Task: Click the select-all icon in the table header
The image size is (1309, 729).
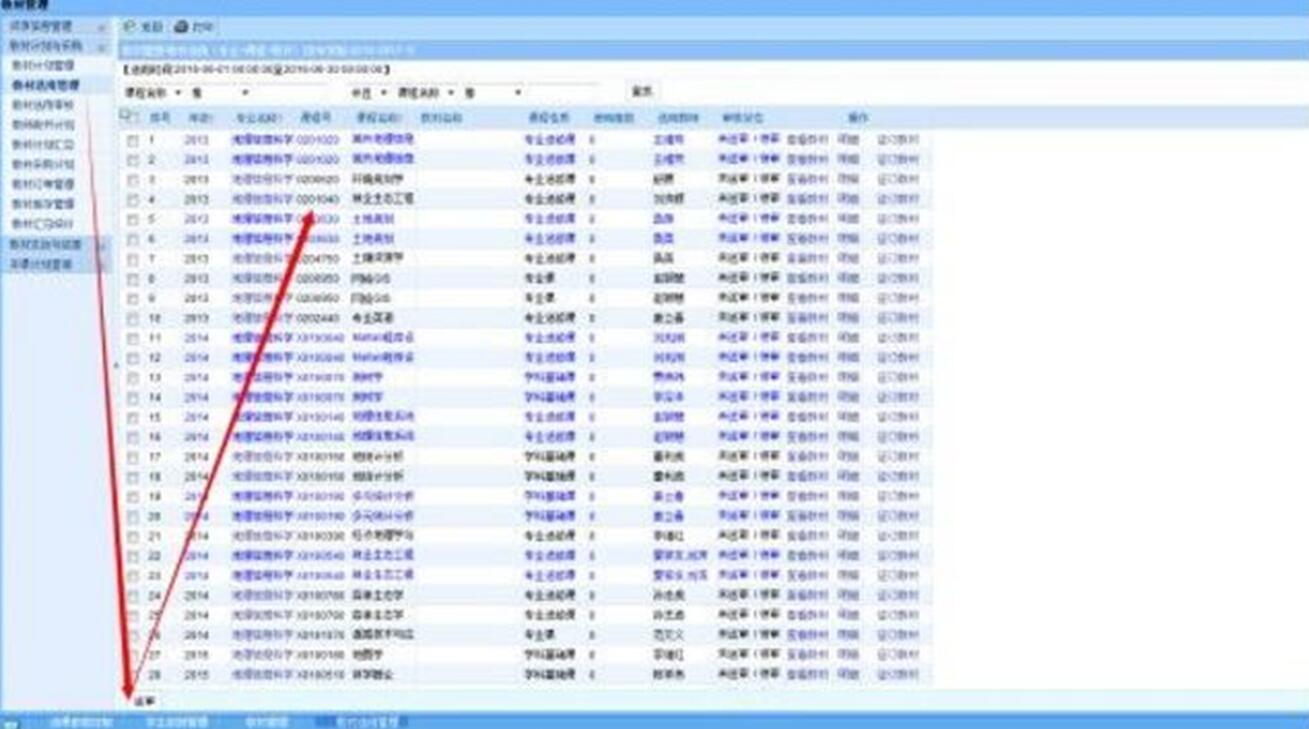Action: [x=127, y=117]
